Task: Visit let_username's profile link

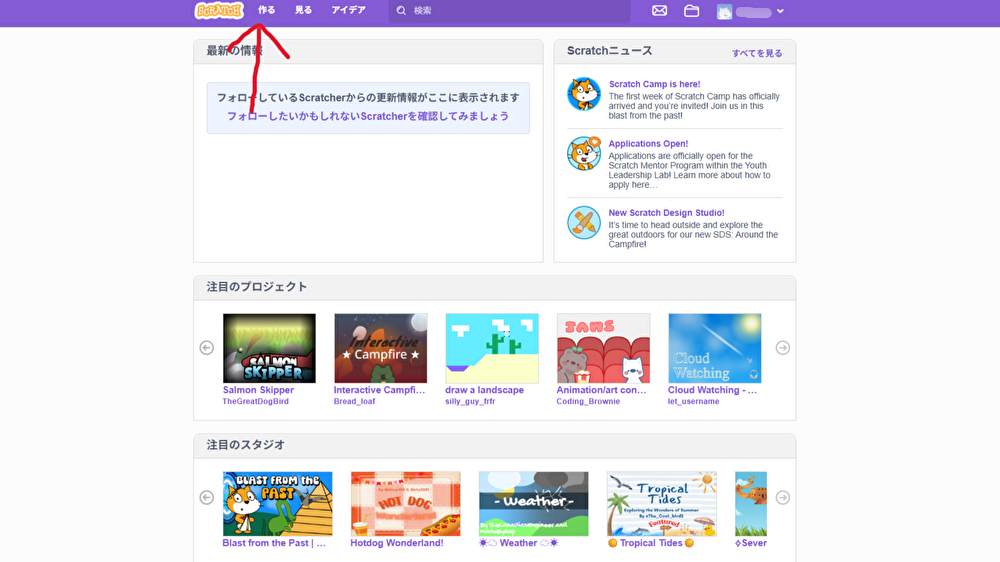Action: pyautogui.click(x=693, y=401)
